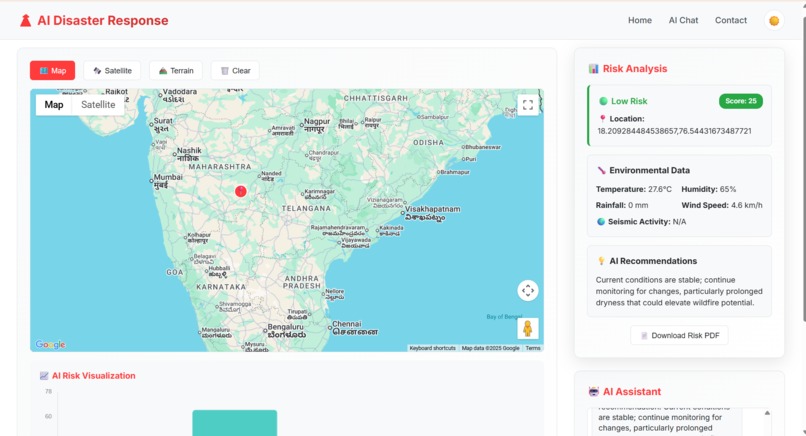The image size is (806, 436).
Task: Download the Risk PDF report
Action: click(679, 335)
